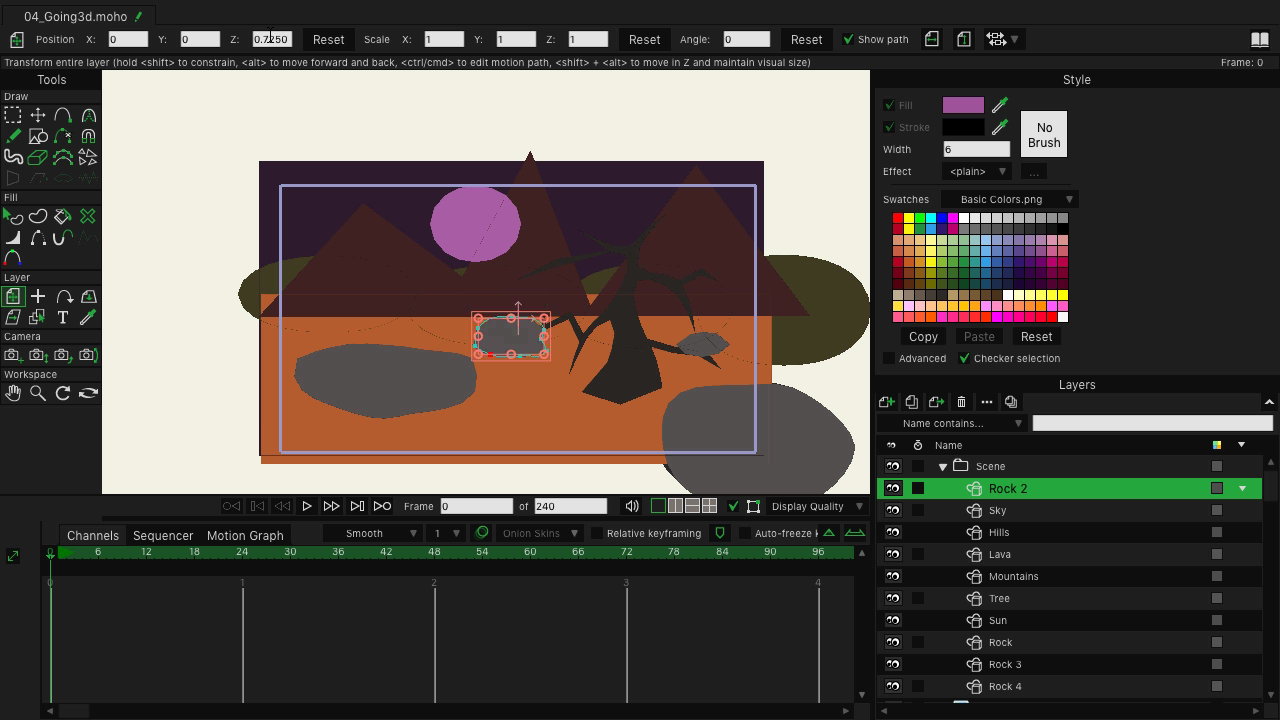Image resolution: width=1280 pixels, height=720 pixels.
Task: Select the Add Text tool
Action: coord(63,317)
